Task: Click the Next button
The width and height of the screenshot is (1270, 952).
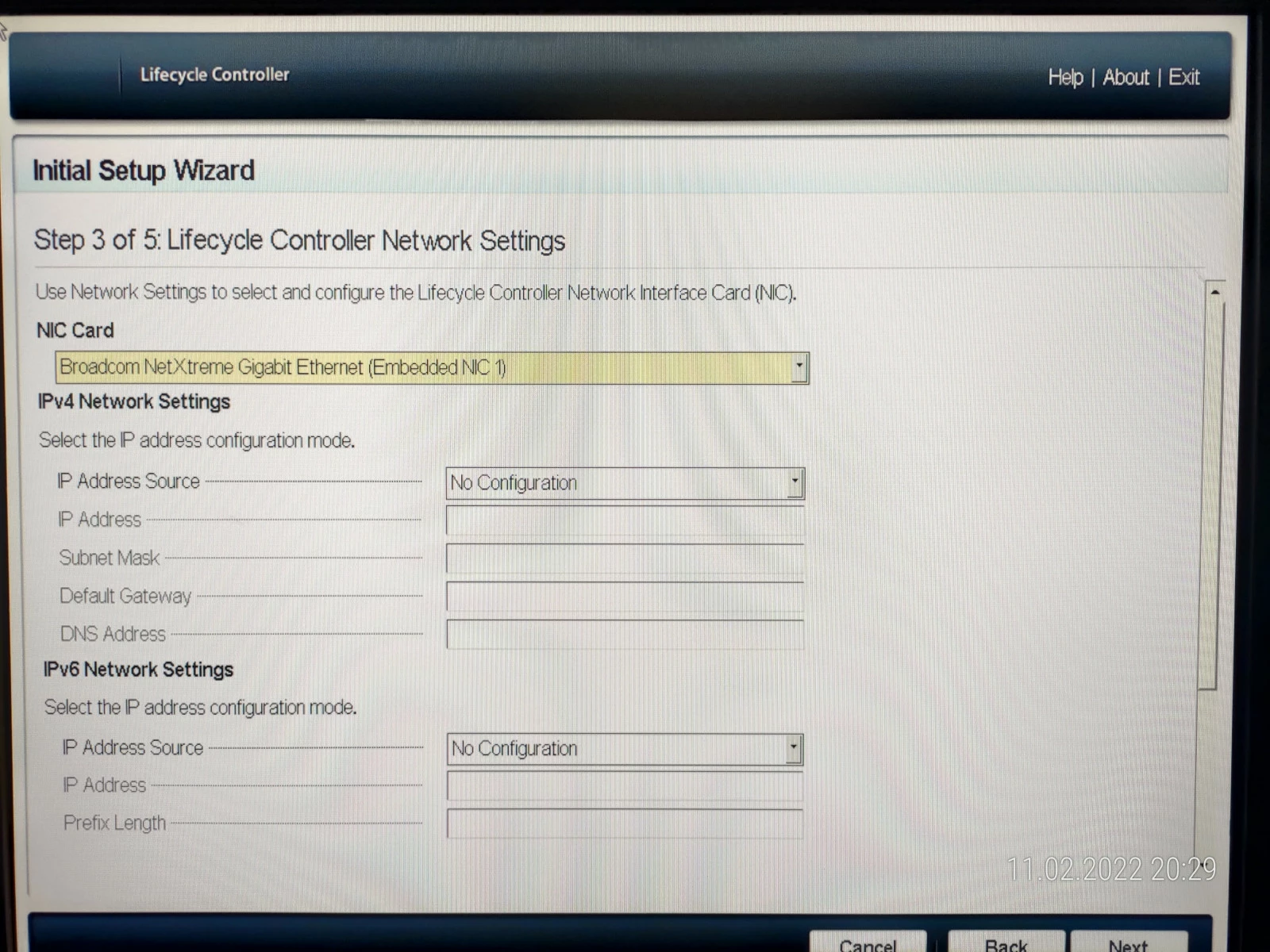Action: (1129, 942)
